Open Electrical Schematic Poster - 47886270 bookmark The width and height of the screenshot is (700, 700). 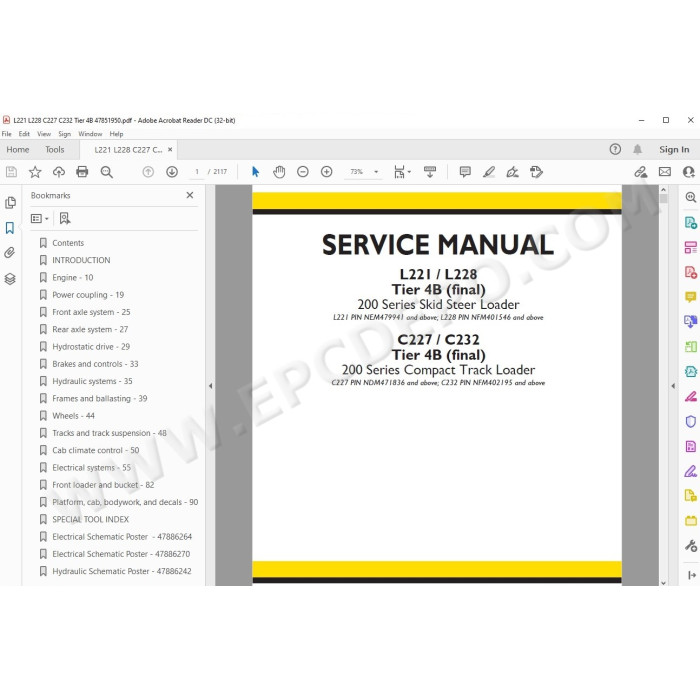point(121,554)
